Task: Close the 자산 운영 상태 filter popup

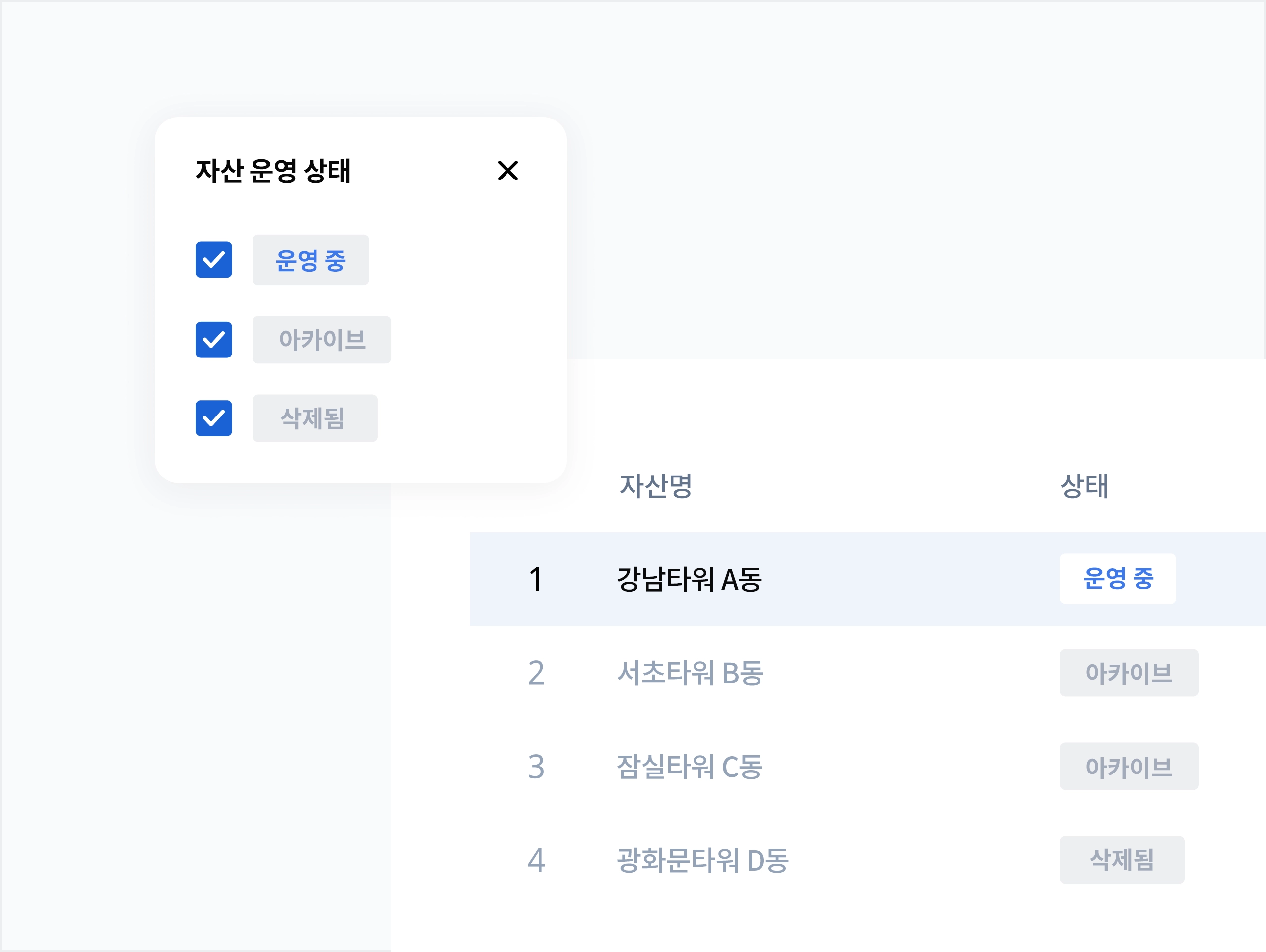Action: click(x=507, y=171)
